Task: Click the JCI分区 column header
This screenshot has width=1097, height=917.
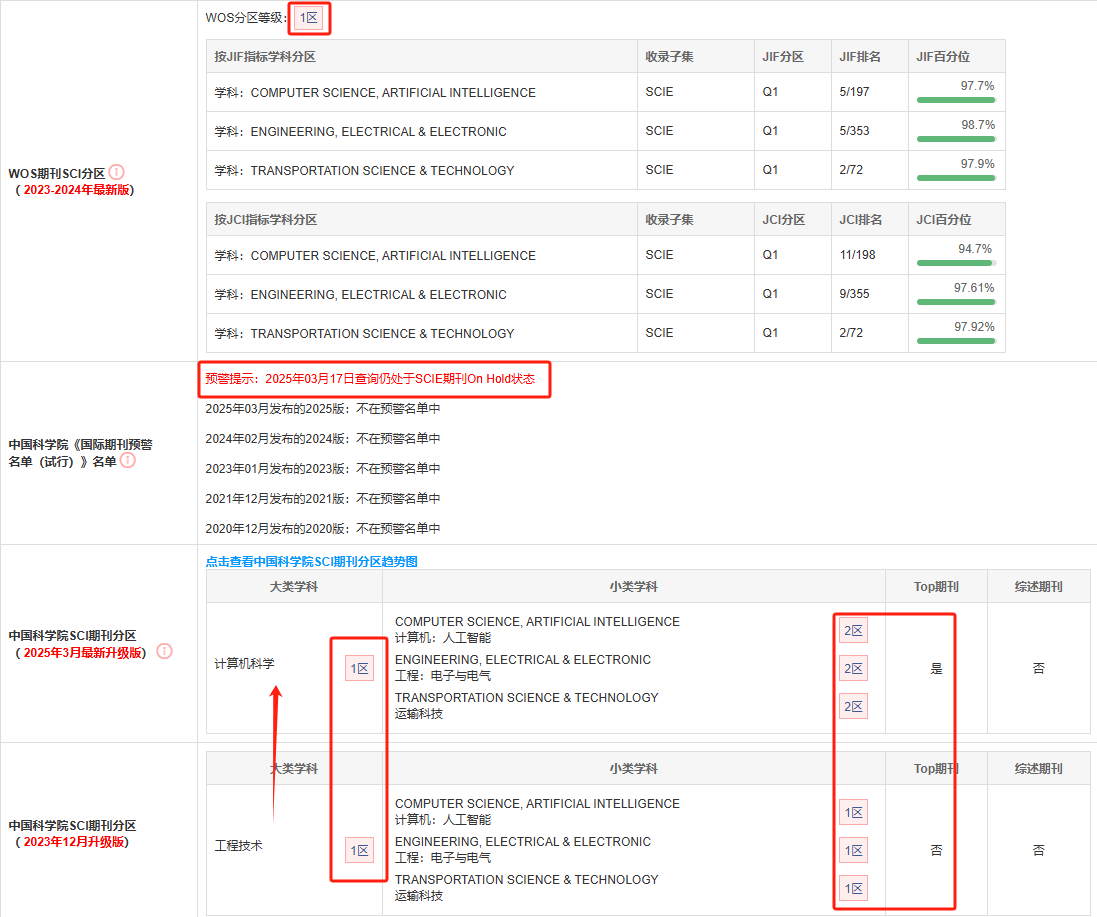Action: point(783,220)
